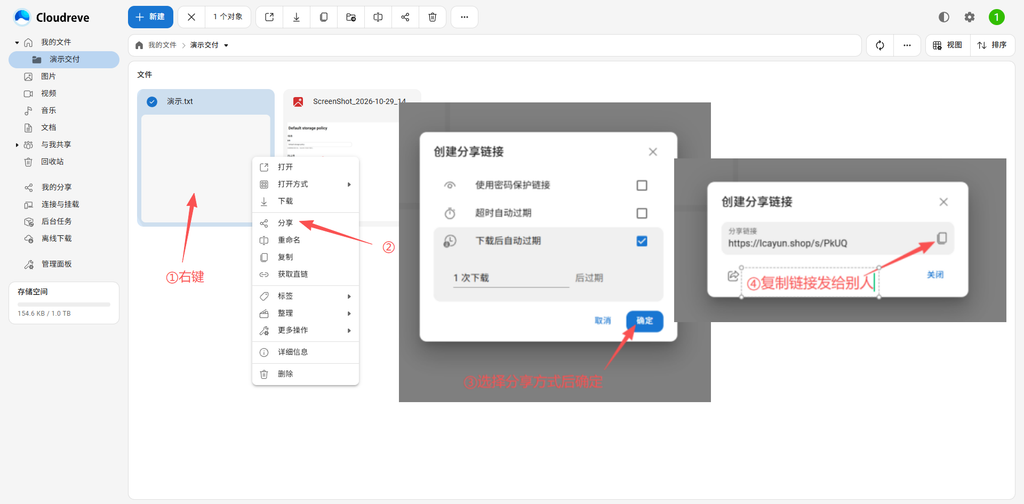Enable 使用密码保护链接 checkbox
Screen dimensions: 1024x504
[642, 185]
